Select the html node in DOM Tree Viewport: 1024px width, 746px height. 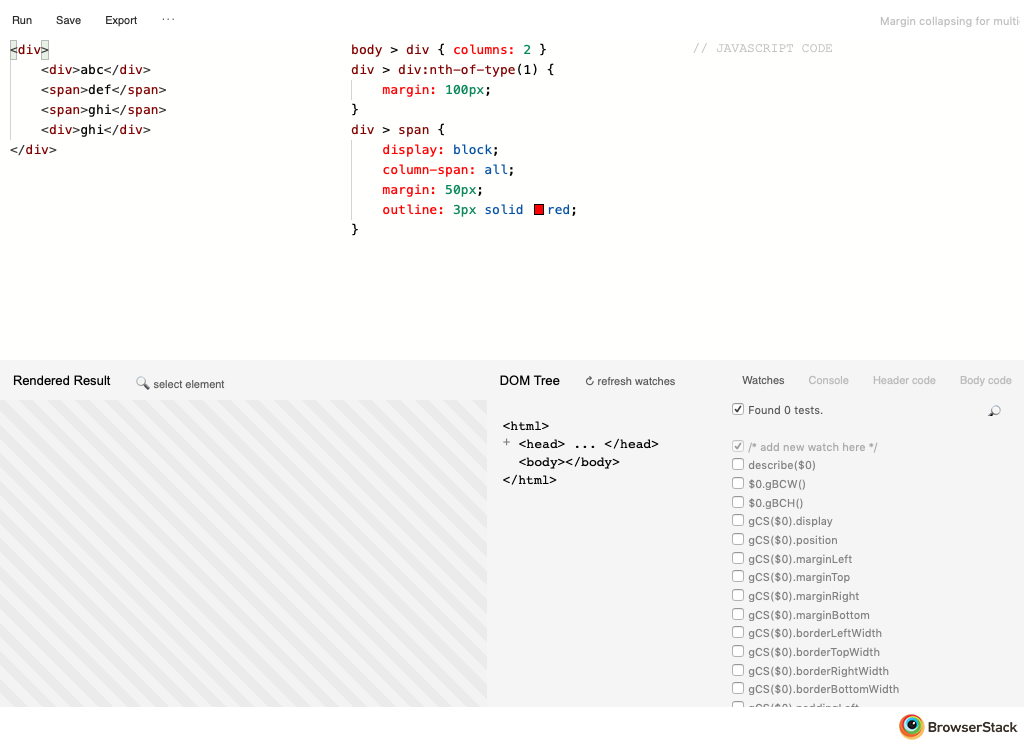(x=526, y=426)
